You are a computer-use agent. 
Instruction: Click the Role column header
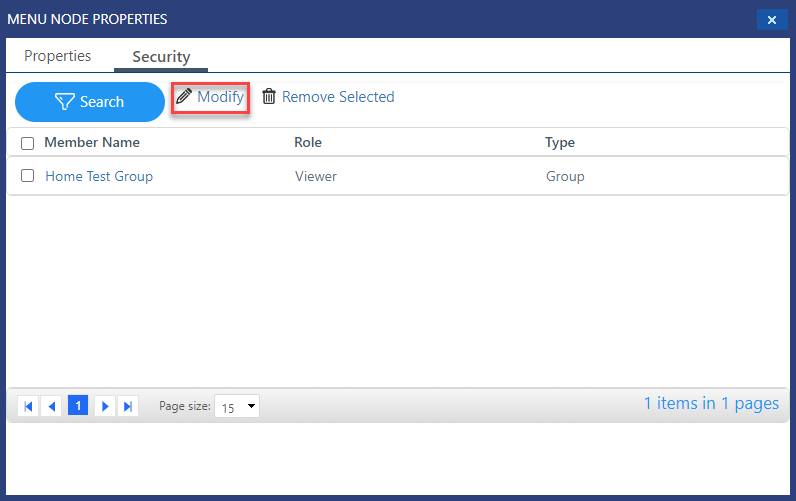pyautogui.click(x=308, y=142)
